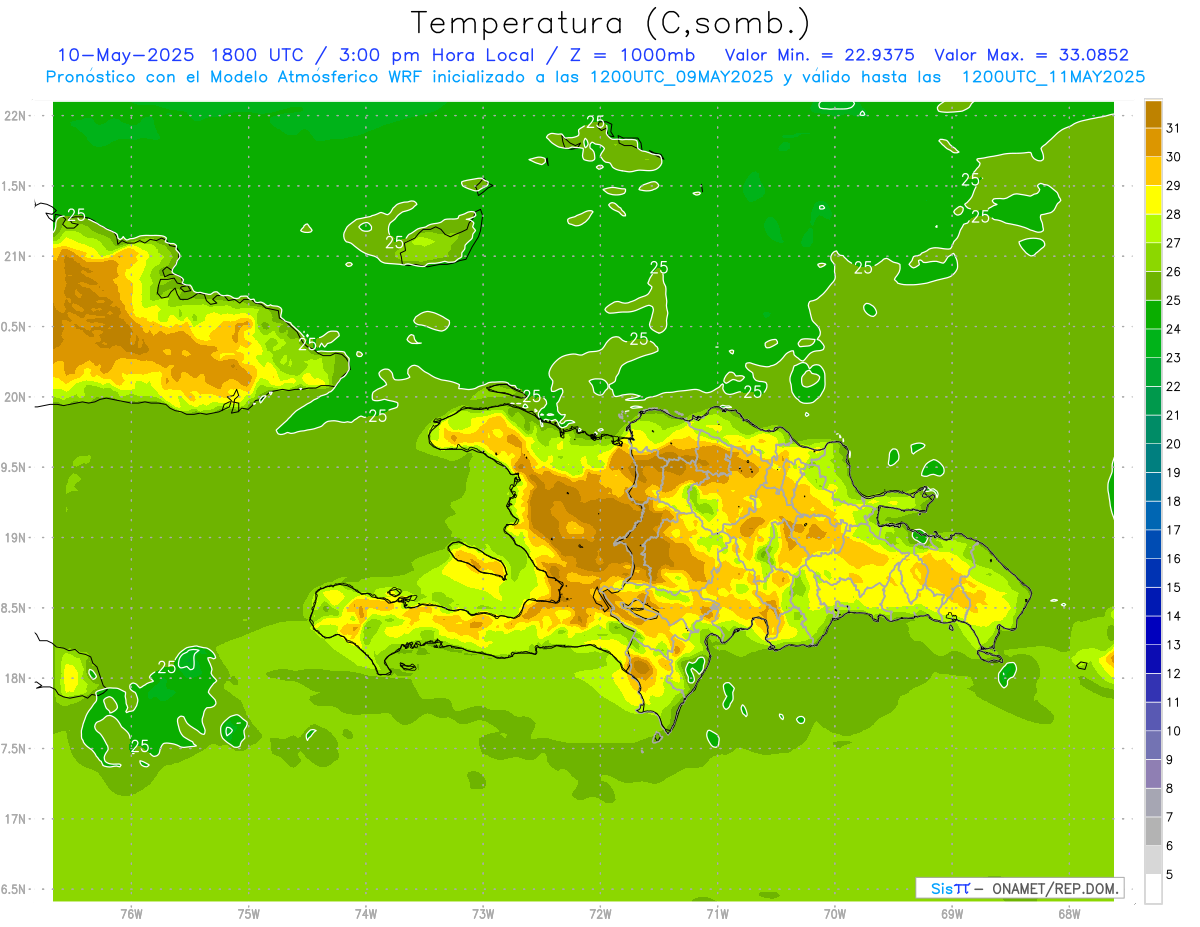Screen dimensions: 1200x927
Task: Click legend value 19
Action: 1173,473
